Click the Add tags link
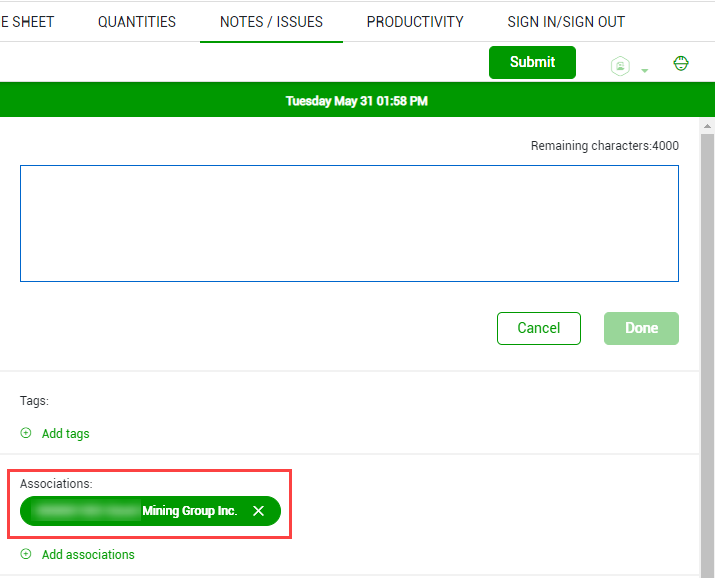The width and height of the screenshot is (715, 578). pos(65,433)
